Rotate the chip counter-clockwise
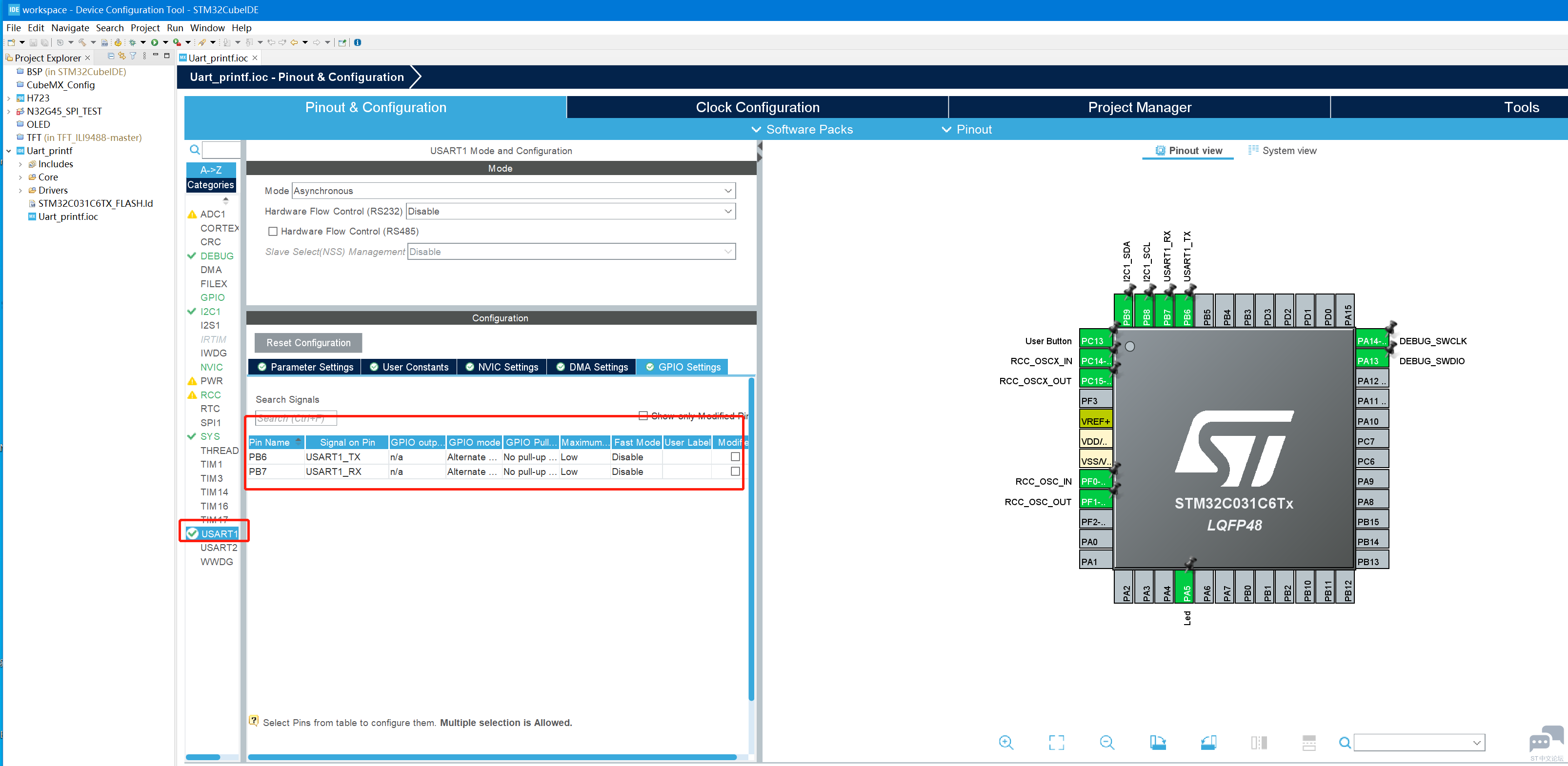Screen dimensions: 1568x766 (x=1208, y=742)
